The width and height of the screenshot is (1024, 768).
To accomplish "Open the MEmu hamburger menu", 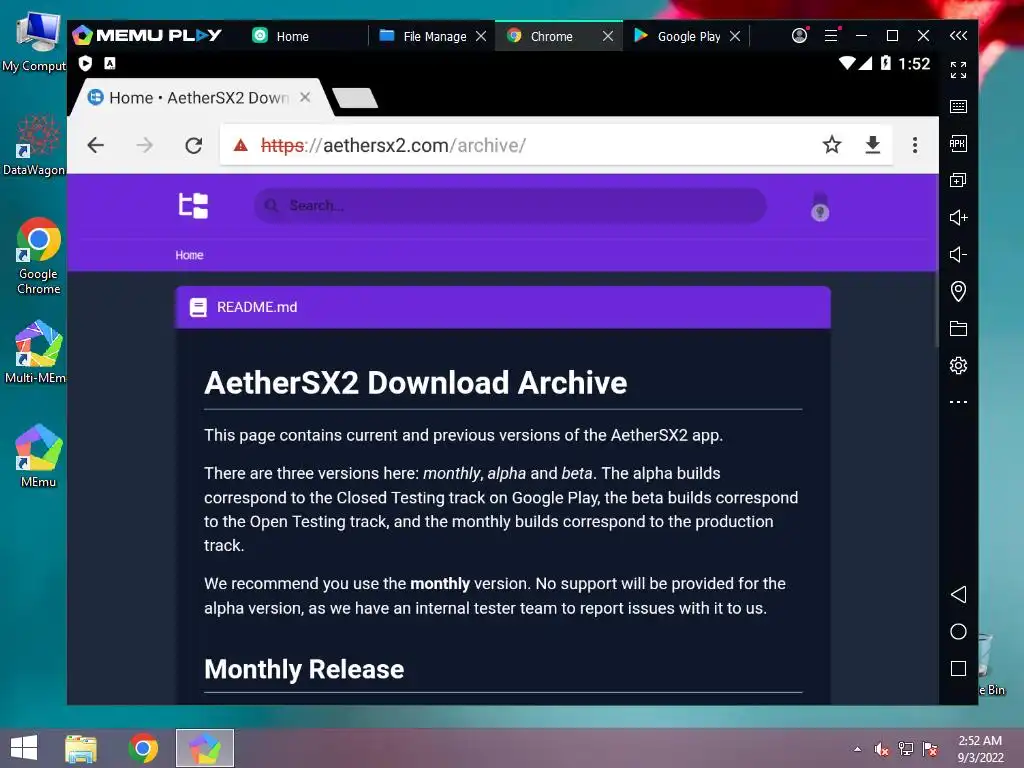I will pos(831,35).
